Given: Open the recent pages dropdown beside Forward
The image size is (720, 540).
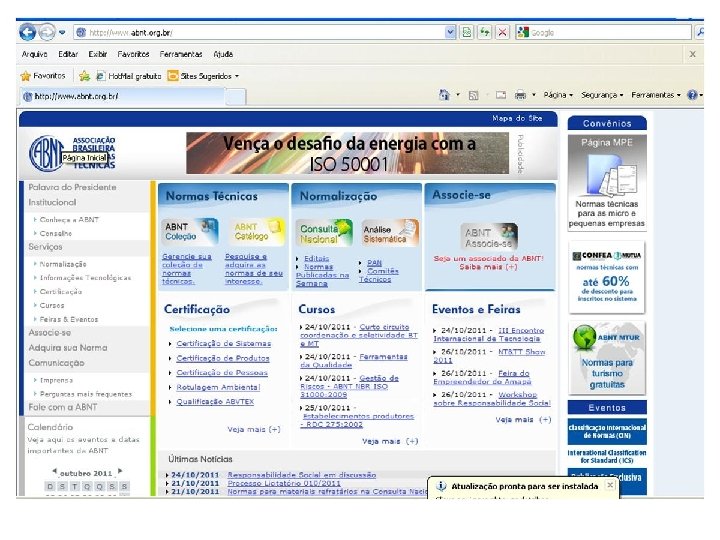Looking at the screenshot, I should tap(62, 32).
